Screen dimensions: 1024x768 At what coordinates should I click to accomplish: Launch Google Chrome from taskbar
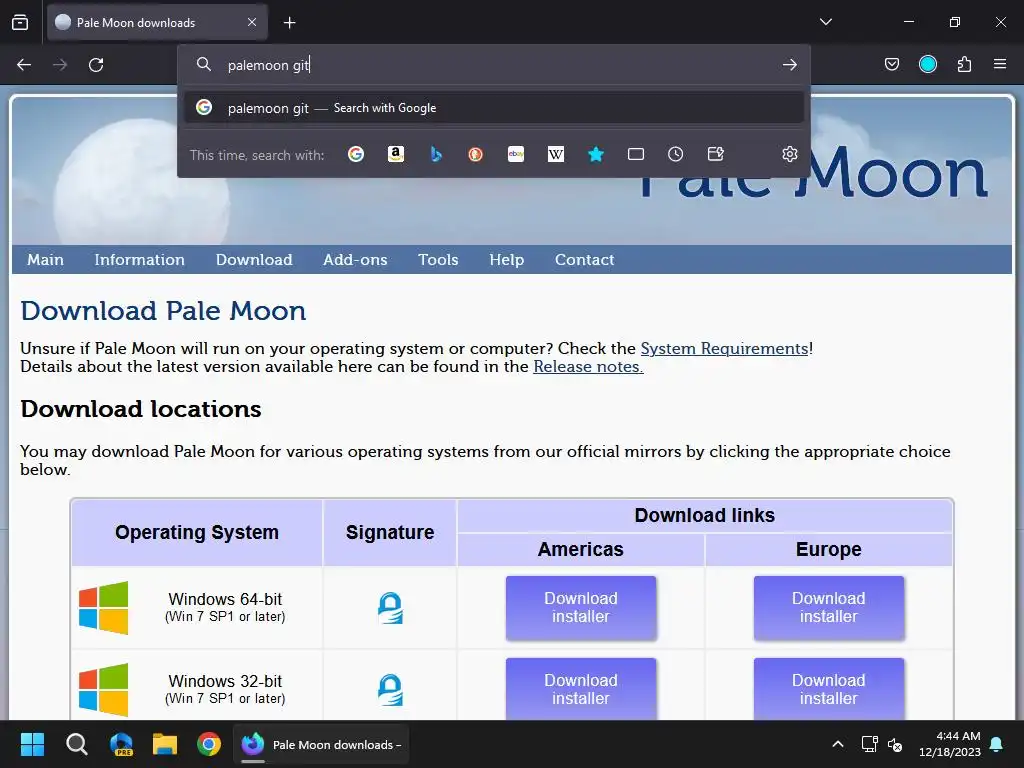(x=209, y=744)
